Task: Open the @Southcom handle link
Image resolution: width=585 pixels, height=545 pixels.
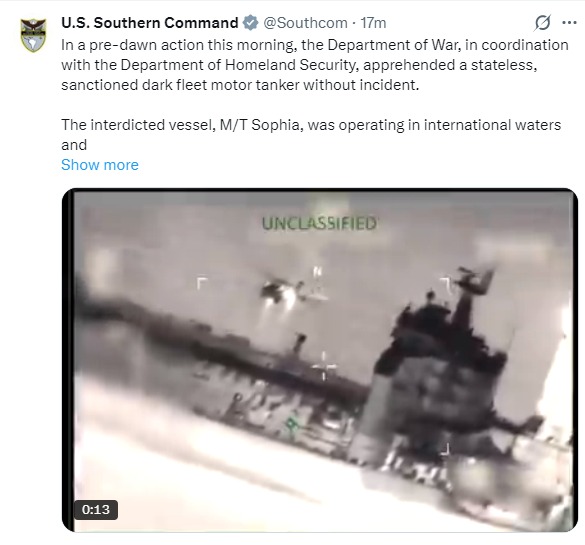Action: pyautogui.click(x=306, y=23)
